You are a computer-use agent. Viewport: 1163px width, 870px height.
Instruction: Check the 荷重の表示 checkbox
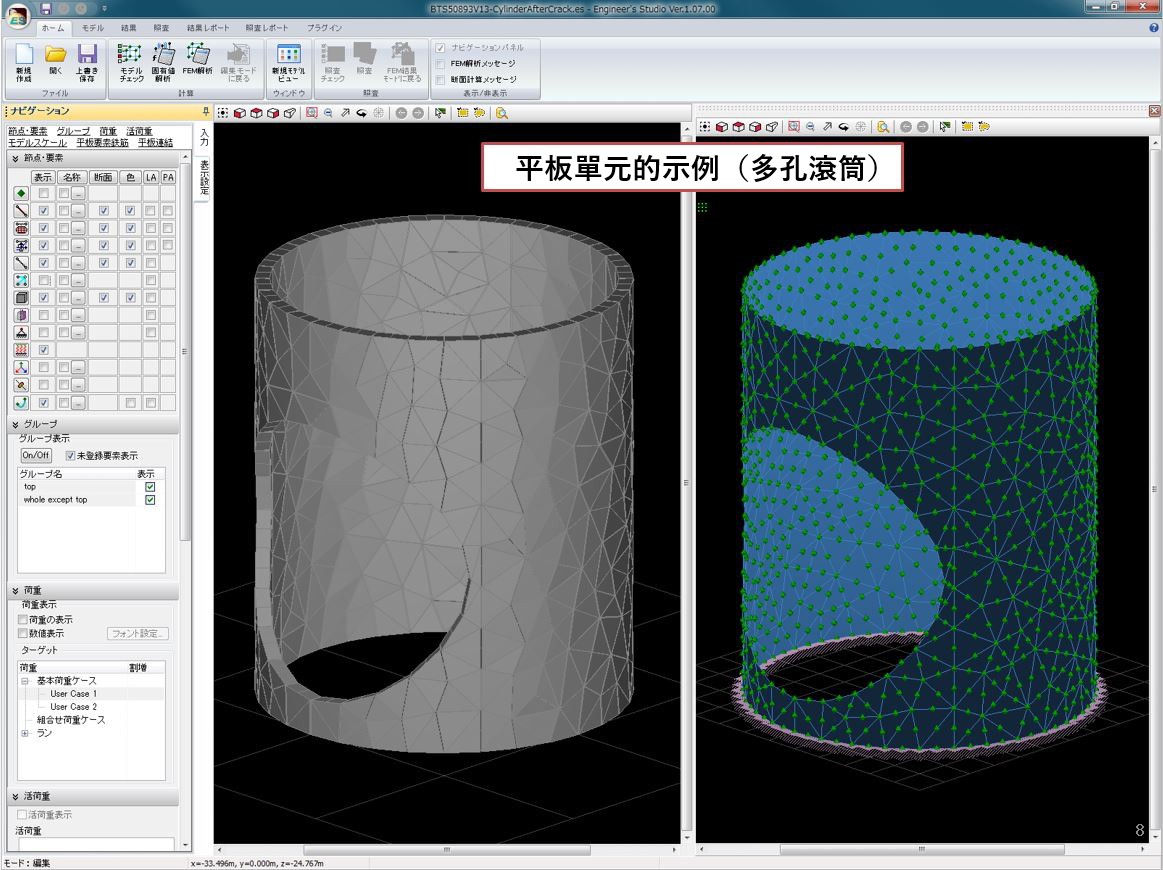pos(23,619)
